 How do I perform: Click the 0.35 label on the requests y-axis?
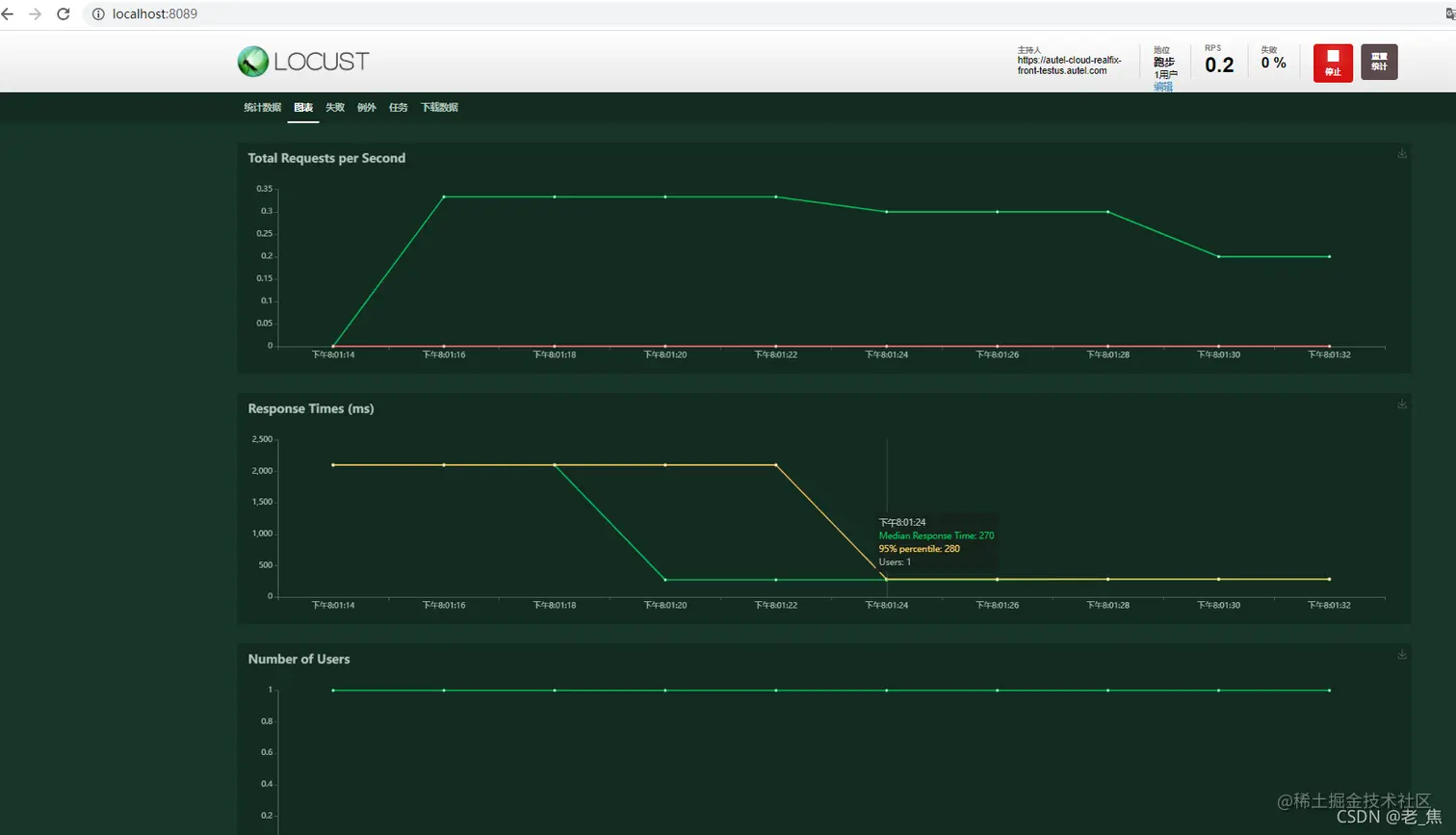tap(265, 189)
